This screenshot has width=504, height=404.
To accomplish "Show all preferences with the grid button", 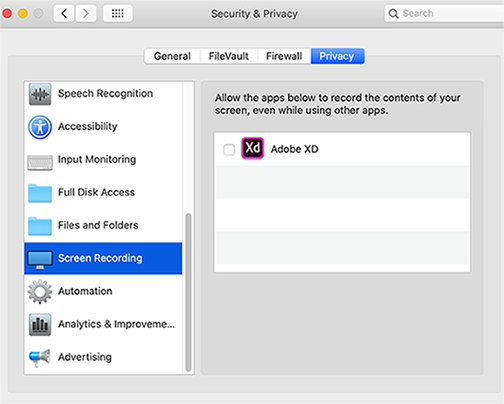I will 118,13.
